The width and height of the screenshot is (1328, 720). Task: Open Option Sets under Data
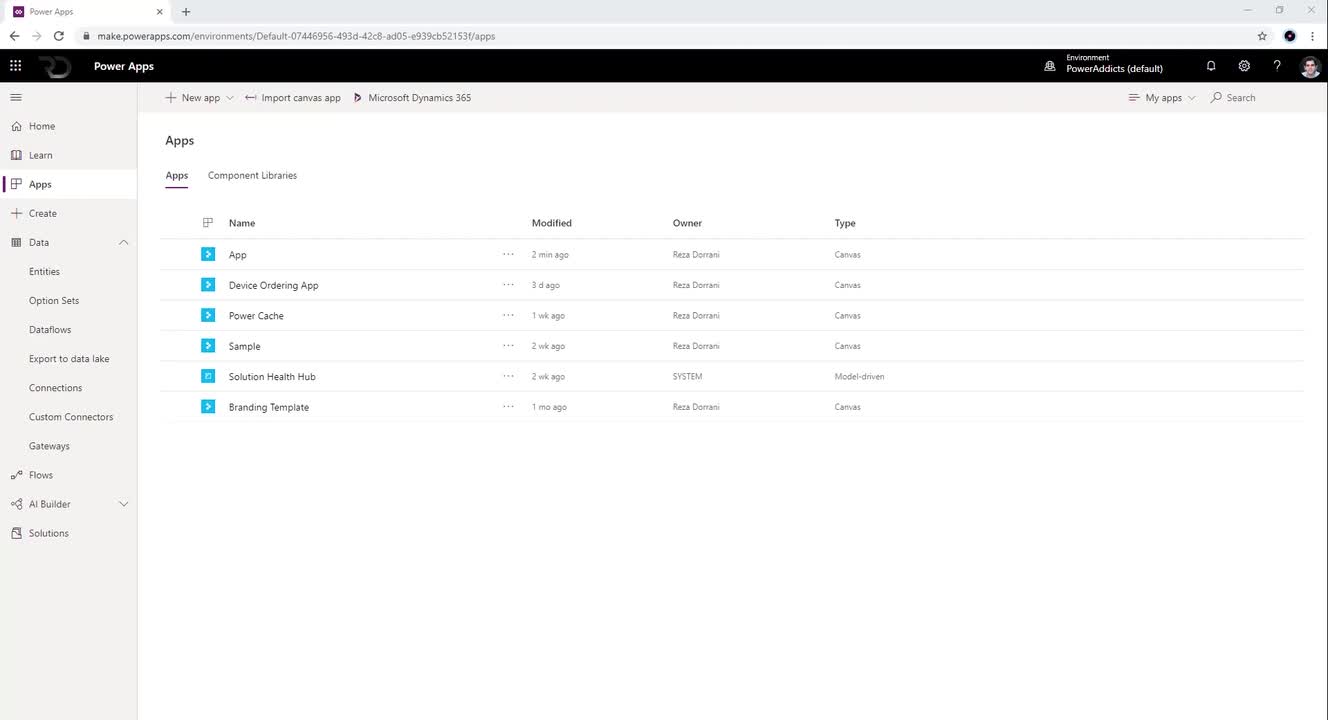tap(54, 300)
